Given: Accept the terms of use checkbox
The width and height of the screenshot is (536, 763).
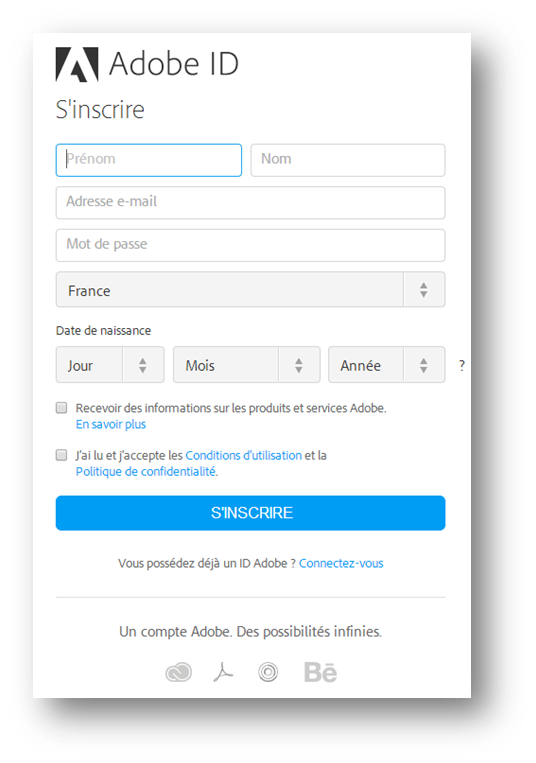Looking at the screenshot, I should click(61, 455).
